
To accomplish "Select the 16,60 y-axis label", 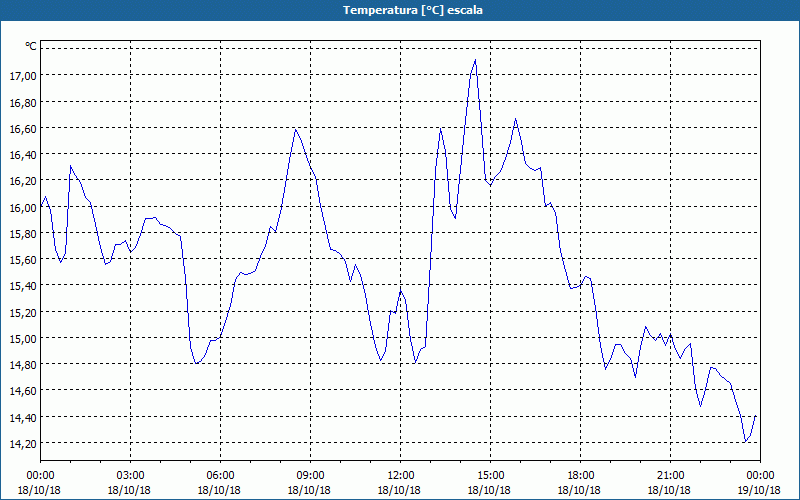I will point(23,129).
